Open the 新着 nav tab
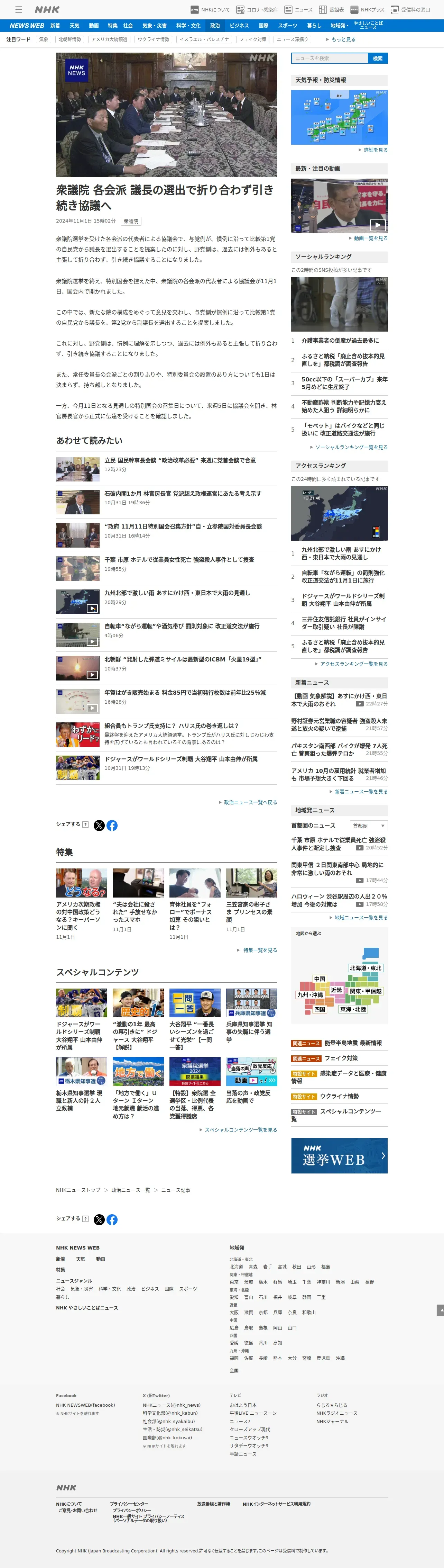Viewport: 444px width, 1568px height. pyautogui.click(x=55, y=26)
